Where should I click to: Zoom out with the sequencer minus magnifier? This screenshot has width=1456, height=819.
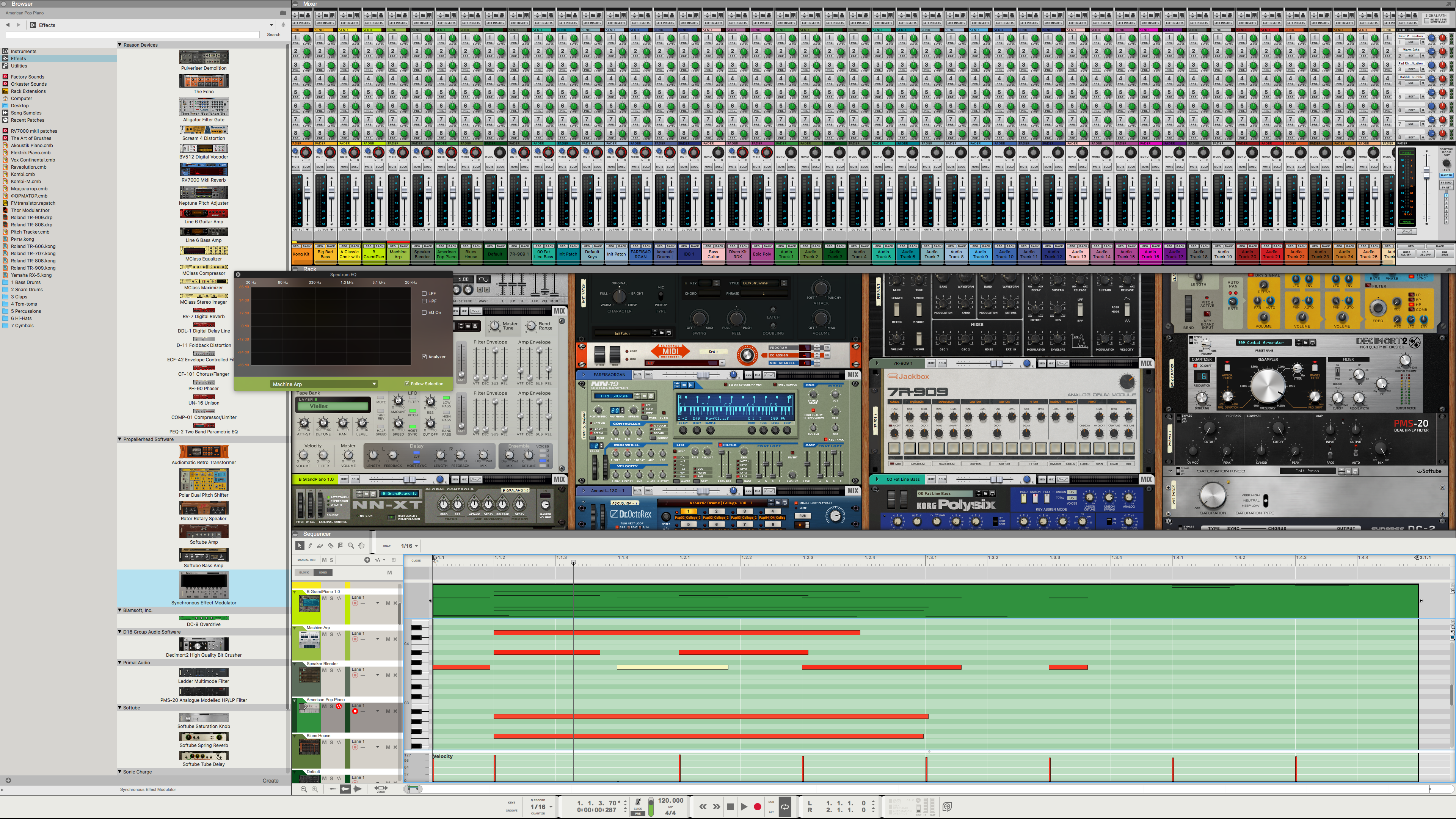(x=304, y=789)
